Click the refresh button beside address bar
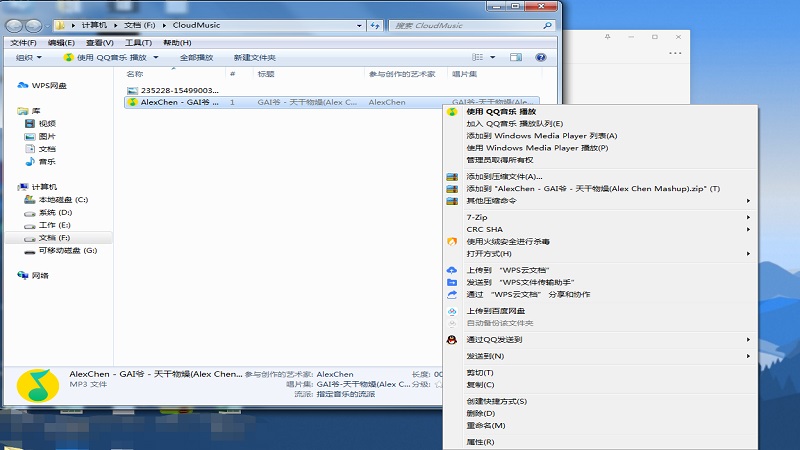The height and width of the screenshot is (450, 800). [375, 25]
